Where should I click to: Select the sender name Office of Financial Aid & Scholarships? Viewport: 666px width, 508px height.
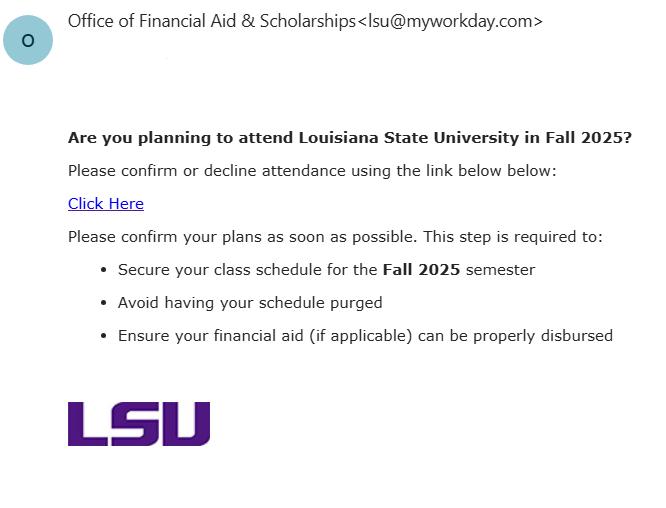click(212, 21)
